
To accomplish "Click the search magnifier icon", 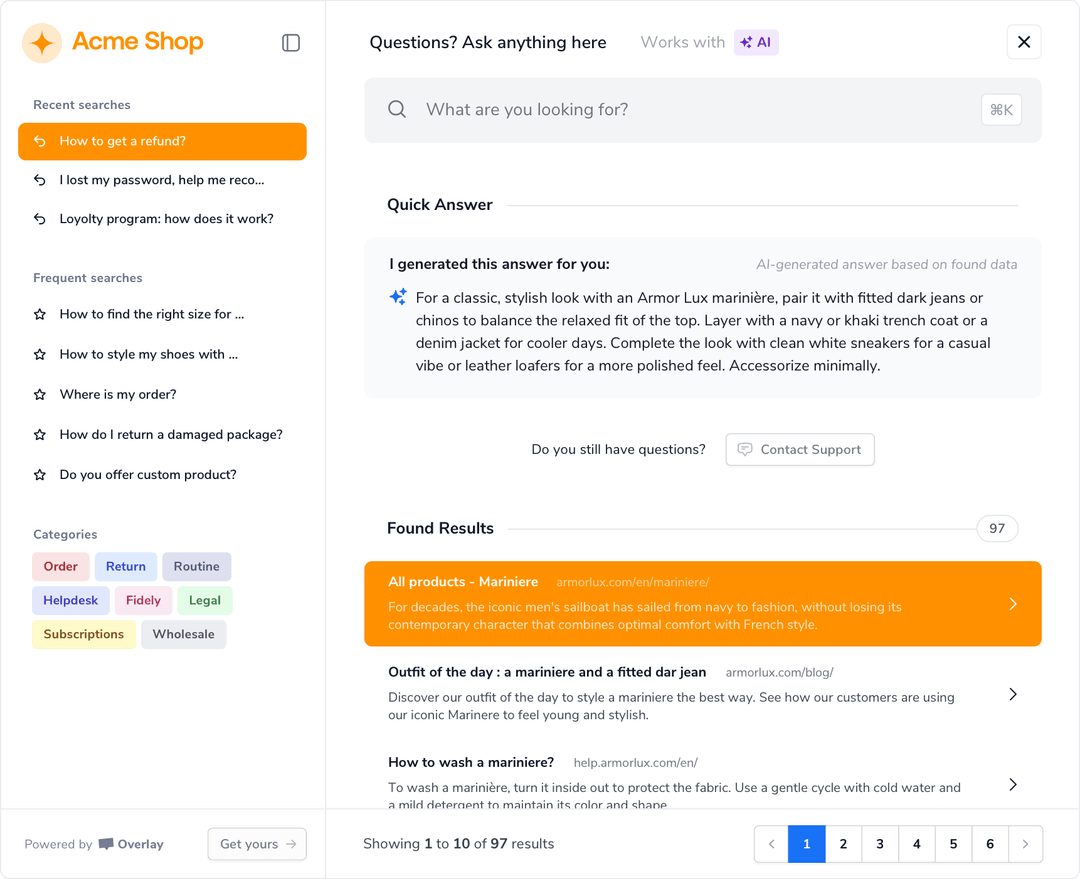I will (x=397, y=110).
